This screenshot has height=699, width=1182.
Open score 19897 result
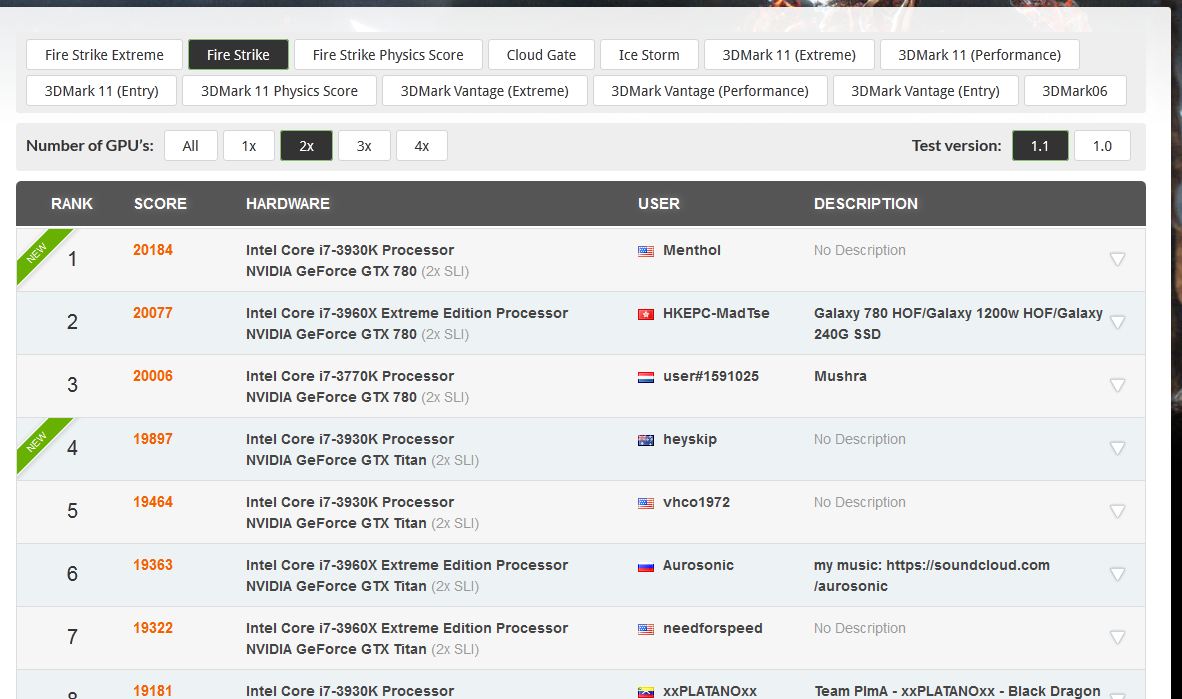pyautogui.click(x=153, y=439)
